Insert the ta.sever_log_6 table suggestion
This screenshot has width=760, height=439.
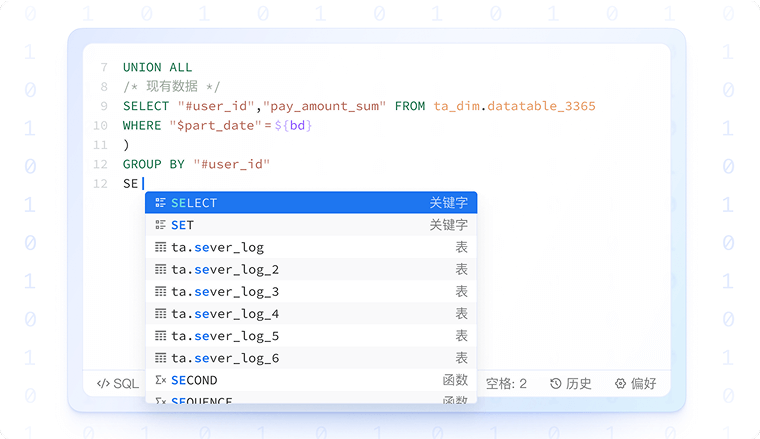coord(225,358)
